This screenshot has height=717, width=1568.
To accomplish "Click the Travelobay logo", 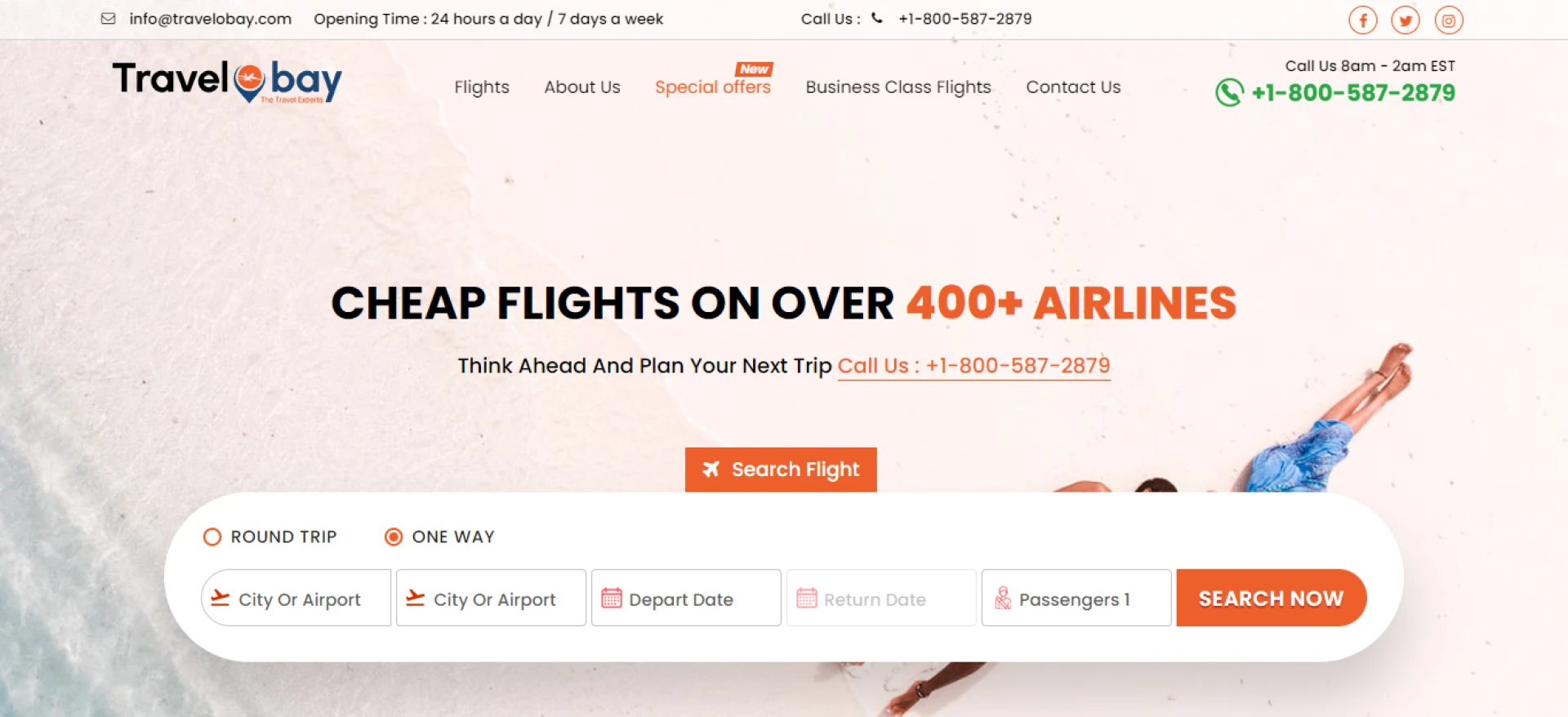I will 227,81.
